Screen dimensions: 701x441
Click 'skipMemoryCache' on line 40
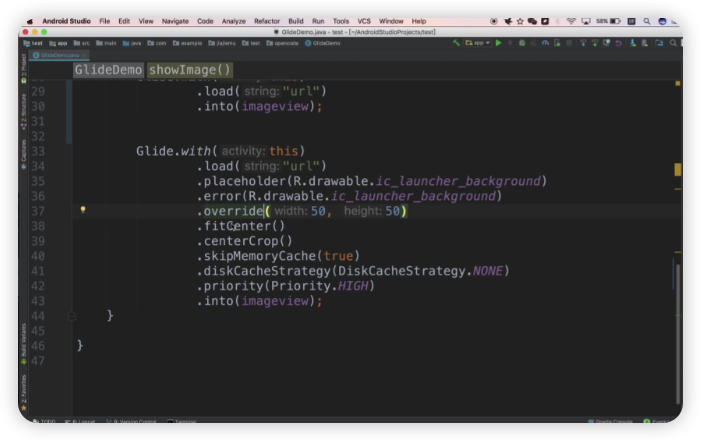(260, 256)
